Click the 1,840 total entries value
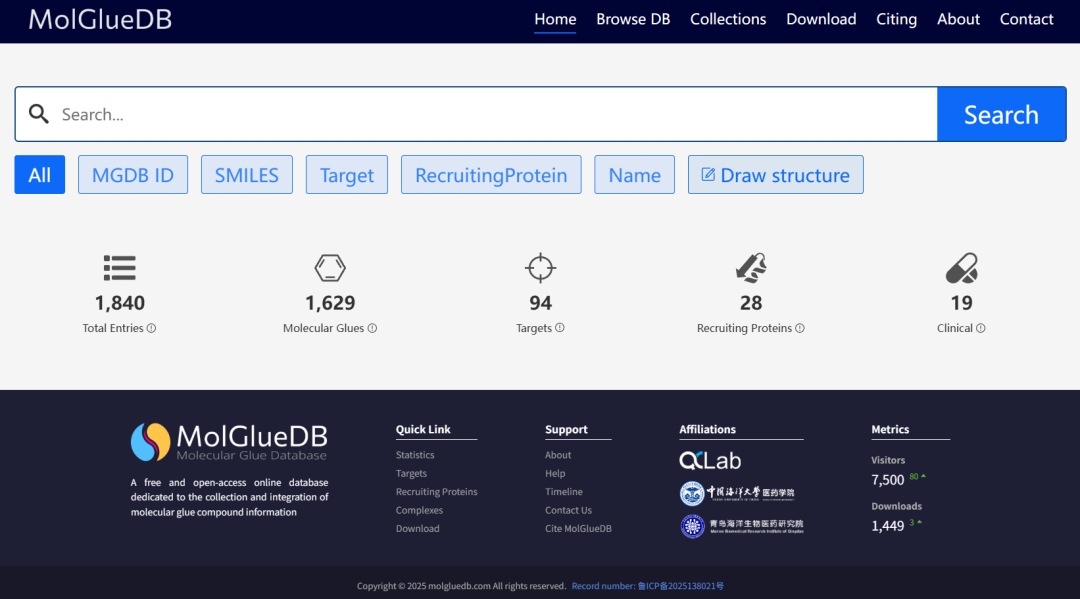 coord(120,303)
